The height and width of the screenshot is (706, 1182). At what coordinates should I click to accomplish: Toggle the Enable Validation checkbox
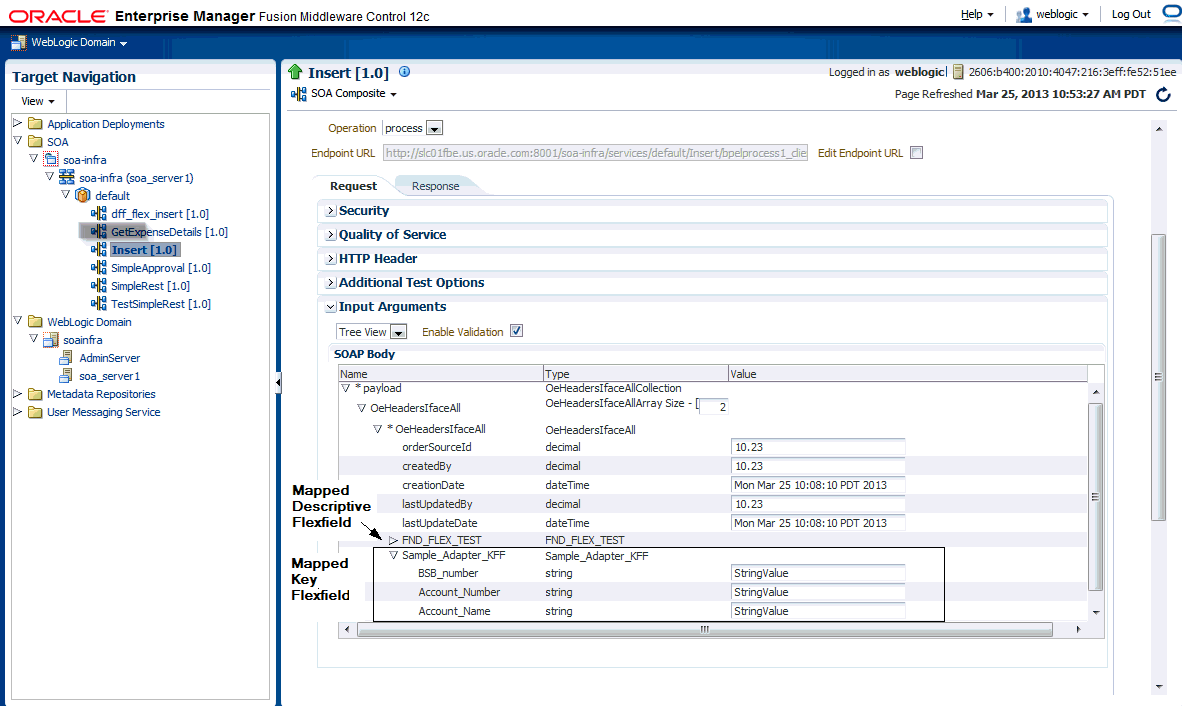pos(516,331)
